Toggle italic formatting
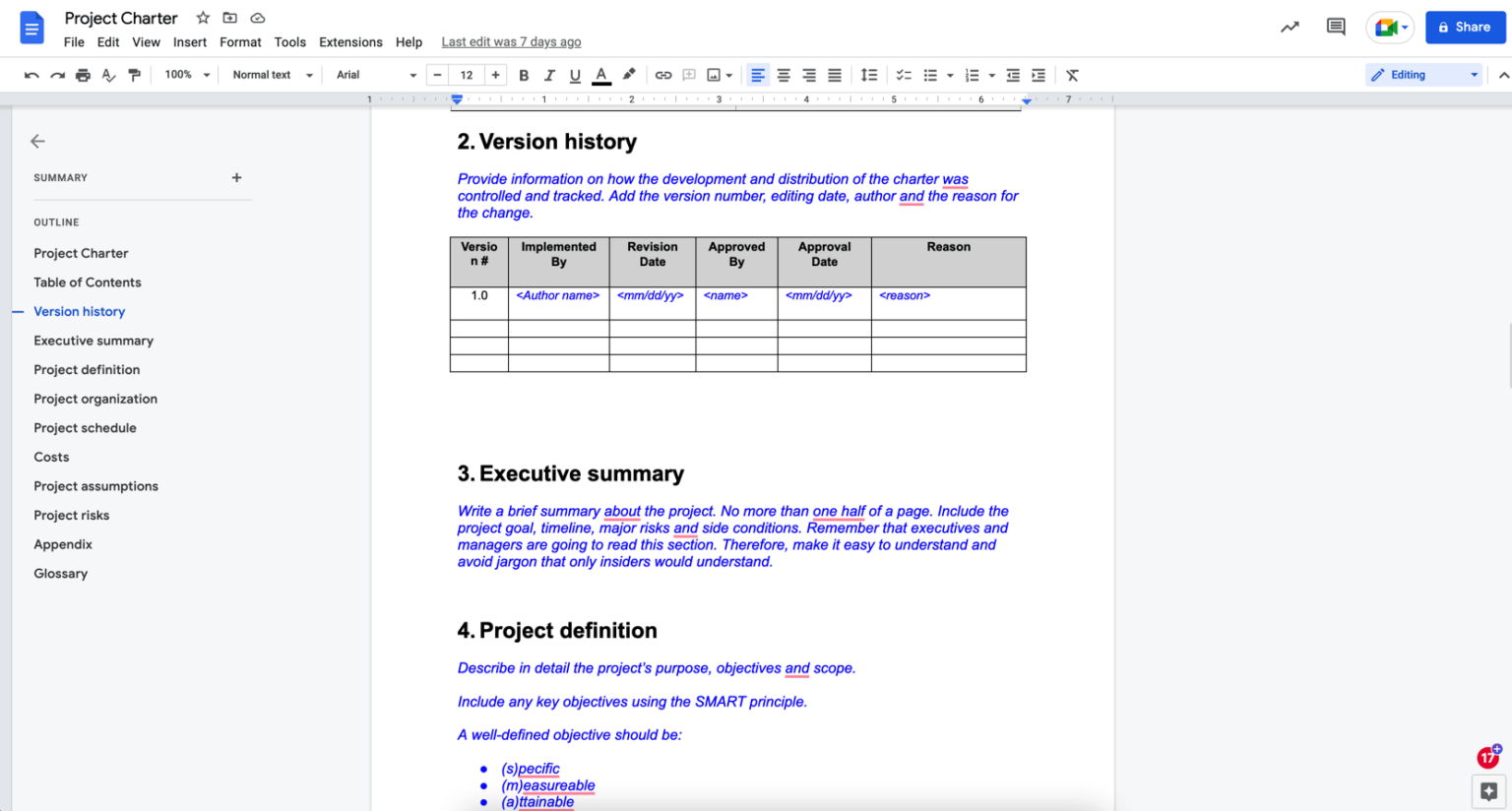Screen dimensions: 1512x811 click(549, 75)
